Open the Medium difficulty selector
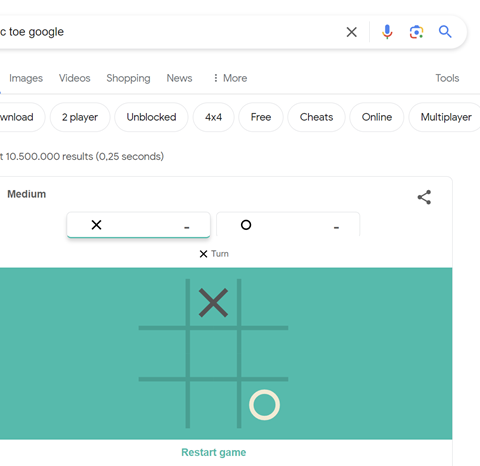Viewport: 480px width, 466px height. [27, 194]
